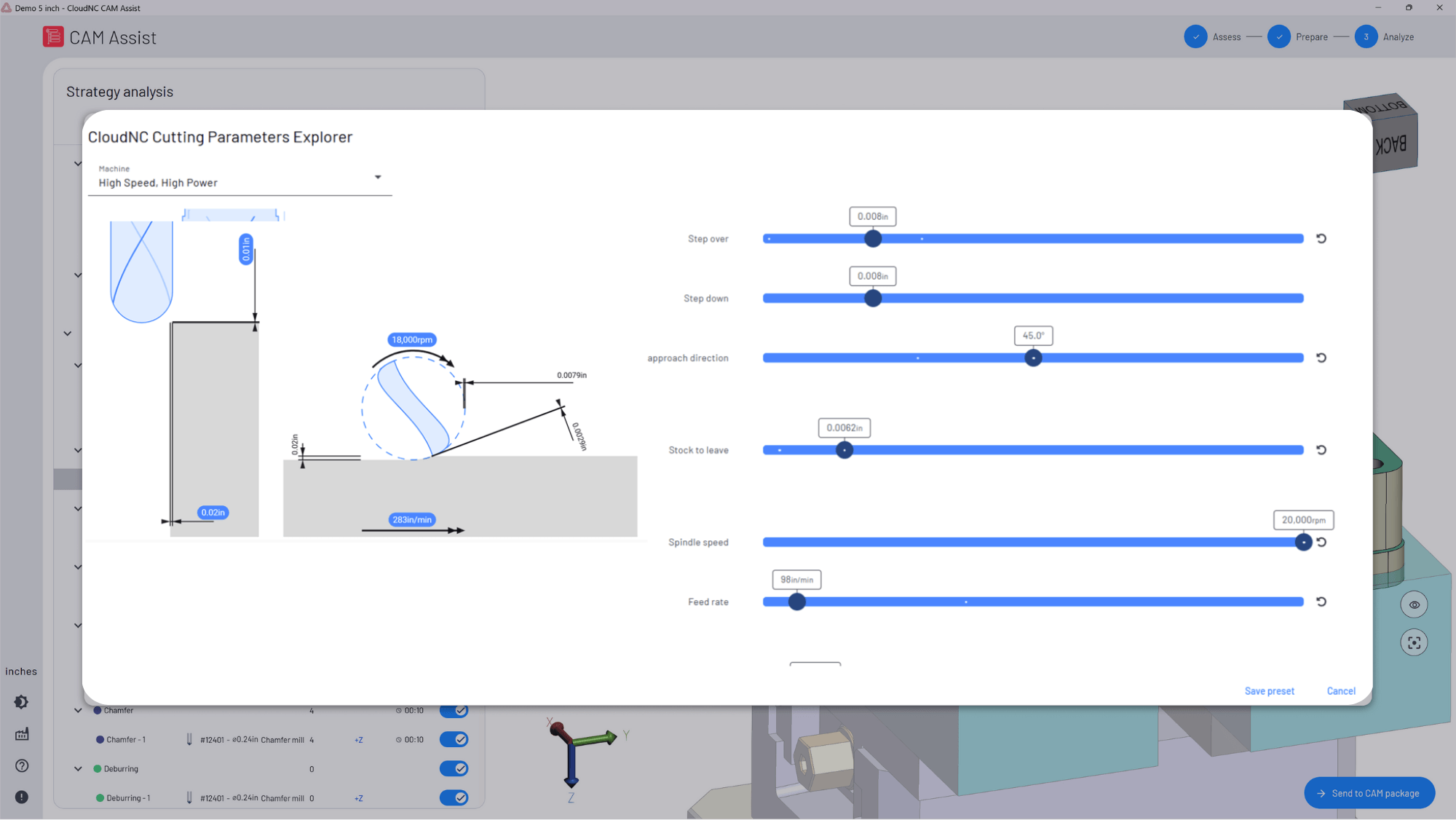Switch to the Analyze step

[1366, 36]
